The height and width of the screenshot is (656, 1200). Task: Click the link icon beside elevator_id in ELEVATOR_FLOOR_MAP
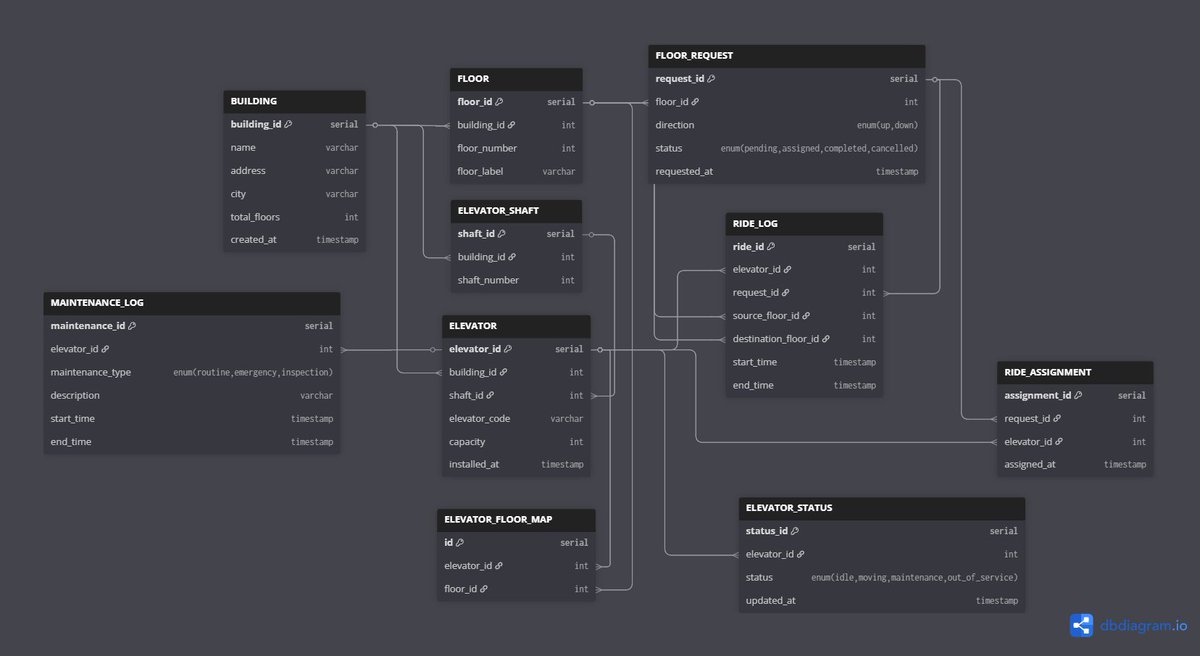(498, 566)
